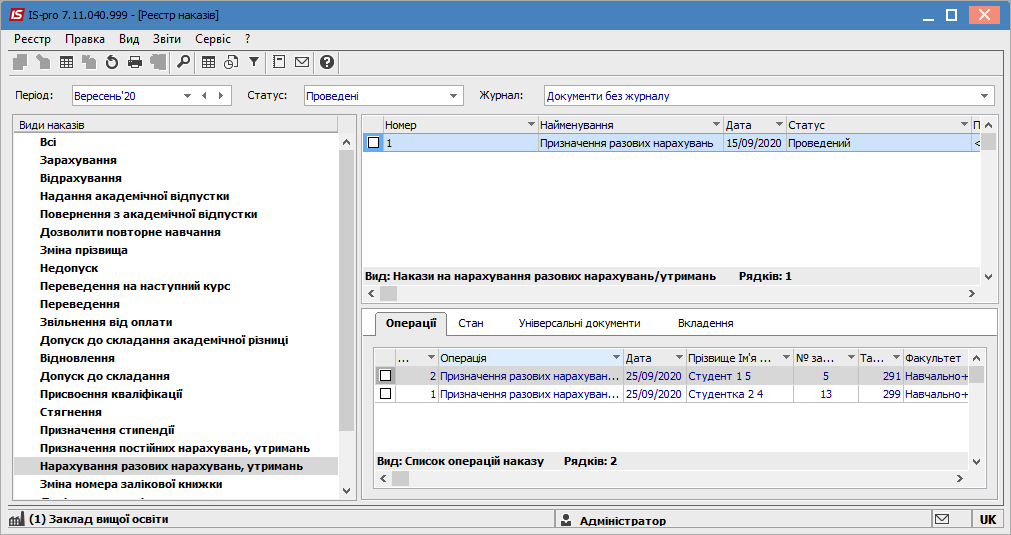Tick checkbox for Студент 1 5 operation
Screen dimensions: 1011x535
386,375
